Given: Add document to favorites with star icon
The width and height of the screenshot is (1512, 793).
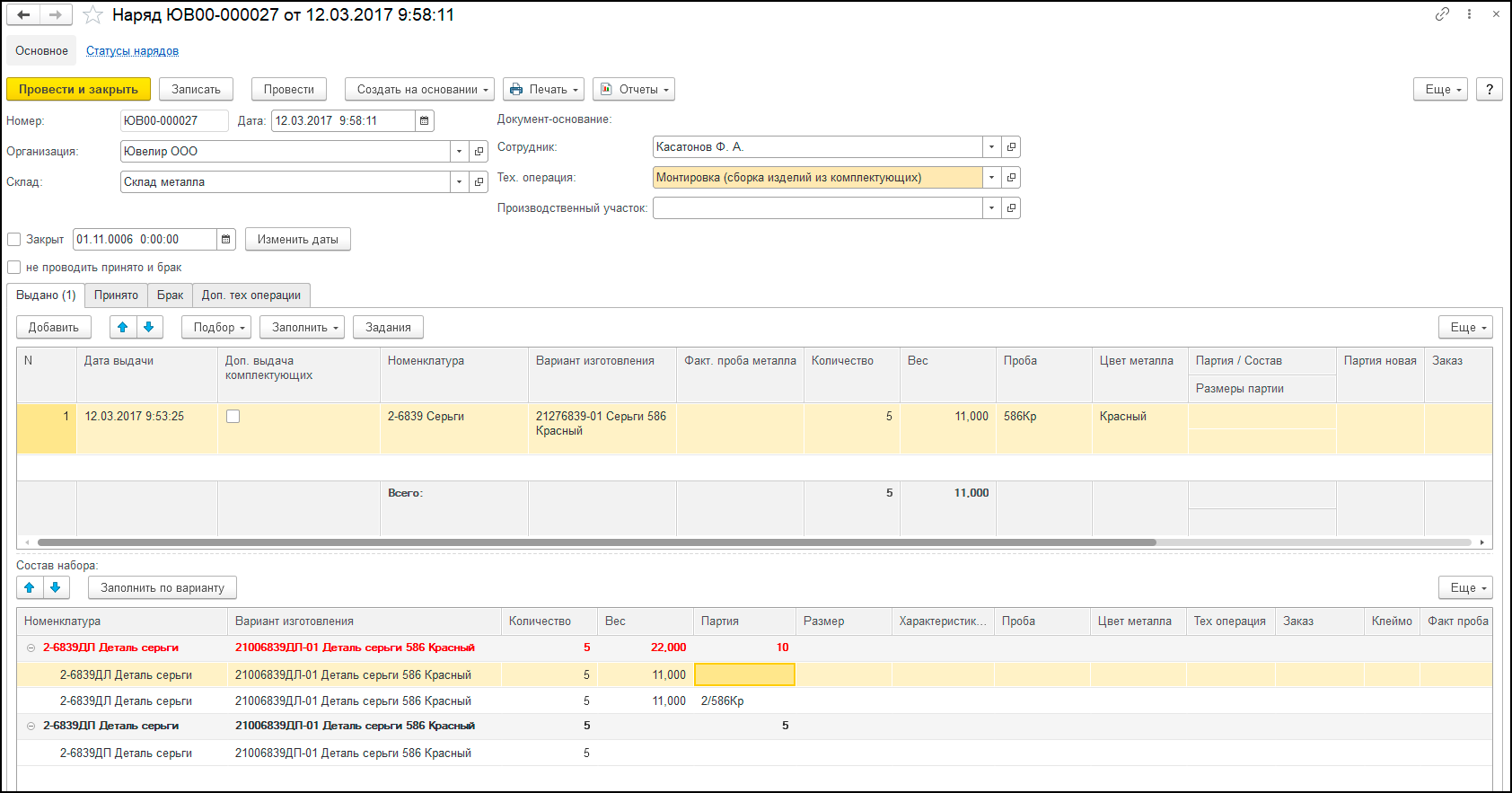Looking at the screenshot, I should [92, 15].
